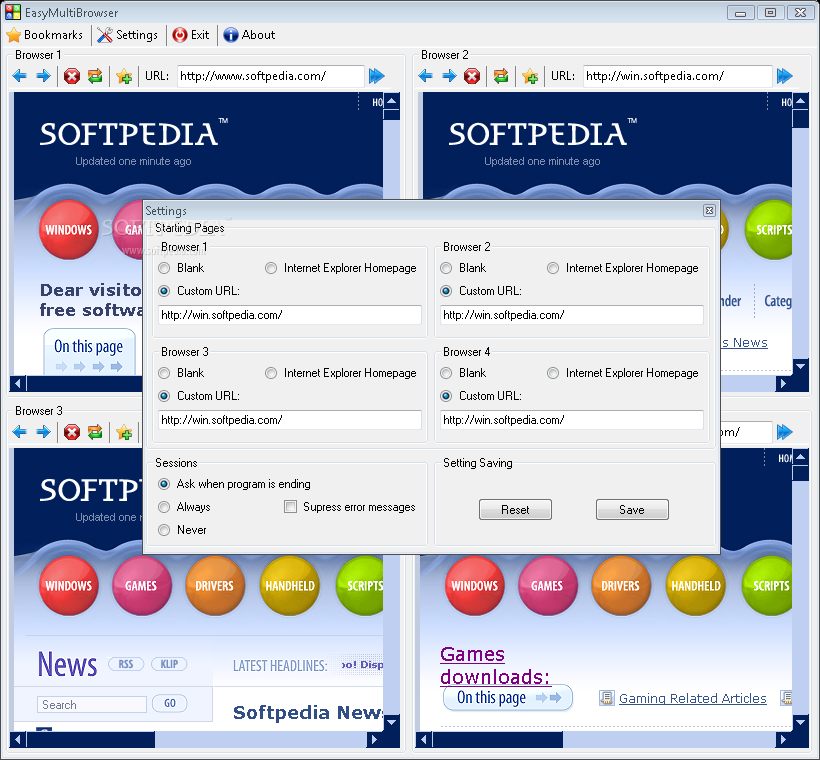Click the Back arrow in Browser 3
Viewport: 820px width, 760px height.
click(x=20, y=432)
